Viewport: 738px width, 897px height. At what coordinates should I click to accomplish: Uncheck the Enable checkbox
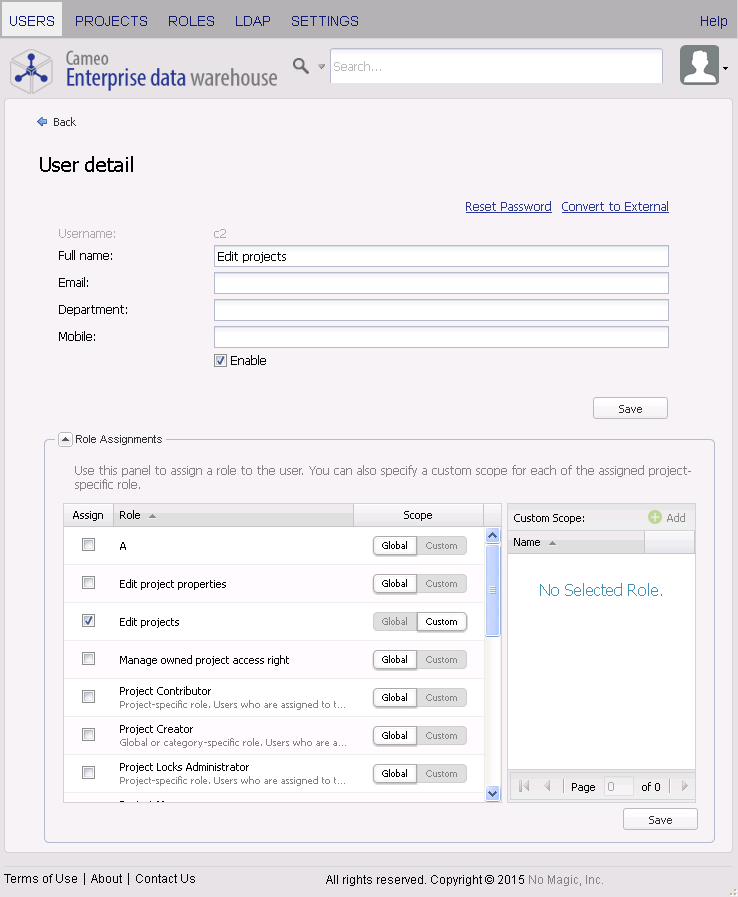click(x=221, y=361)
